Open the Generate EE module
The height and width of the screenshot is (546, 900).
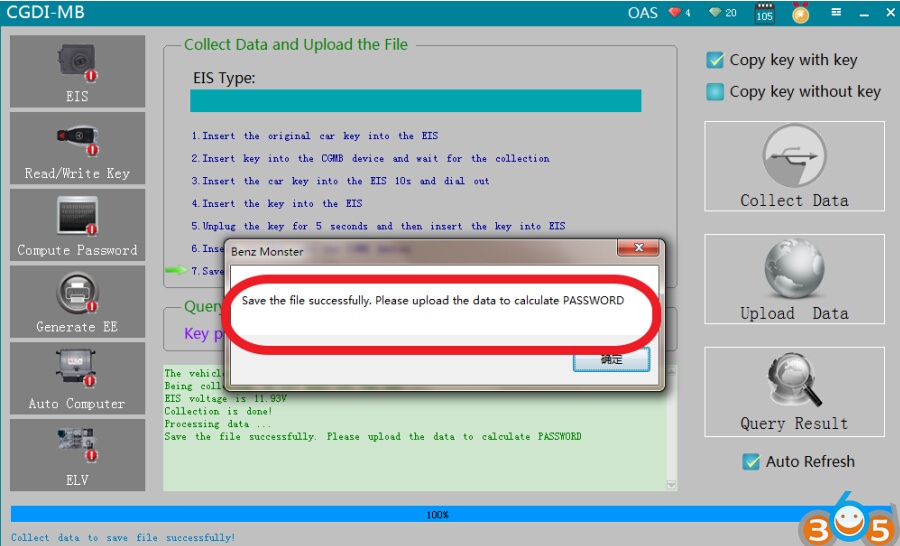point(77,301)
